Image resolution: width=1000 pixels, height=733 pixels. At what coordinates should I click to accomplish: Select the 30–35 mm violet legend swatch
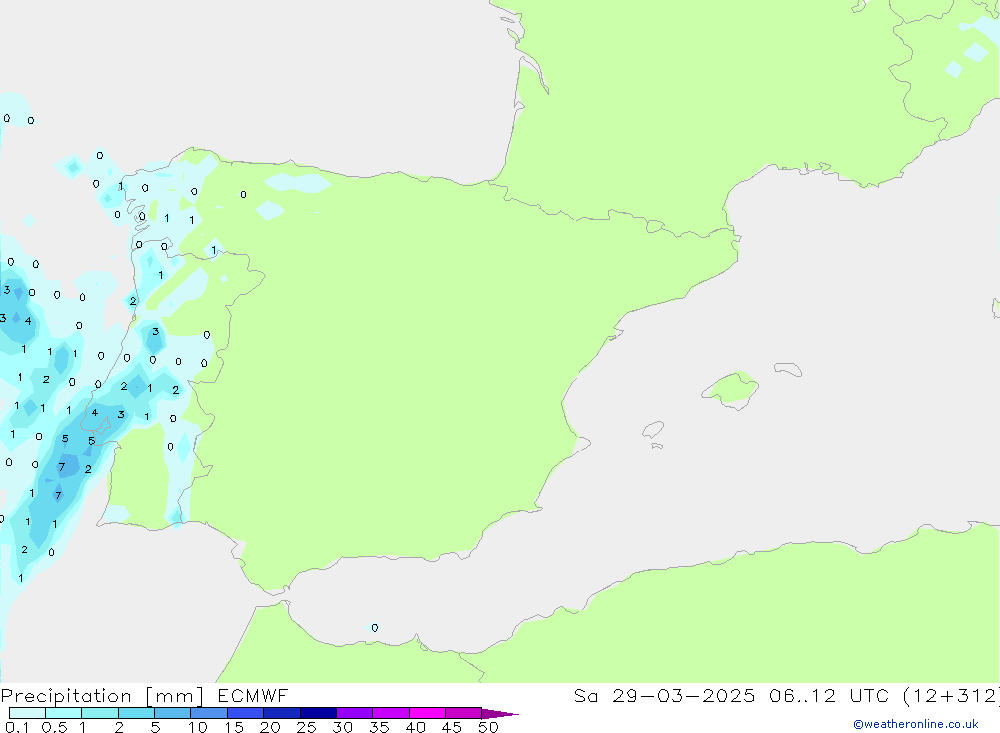pos(355,713)
